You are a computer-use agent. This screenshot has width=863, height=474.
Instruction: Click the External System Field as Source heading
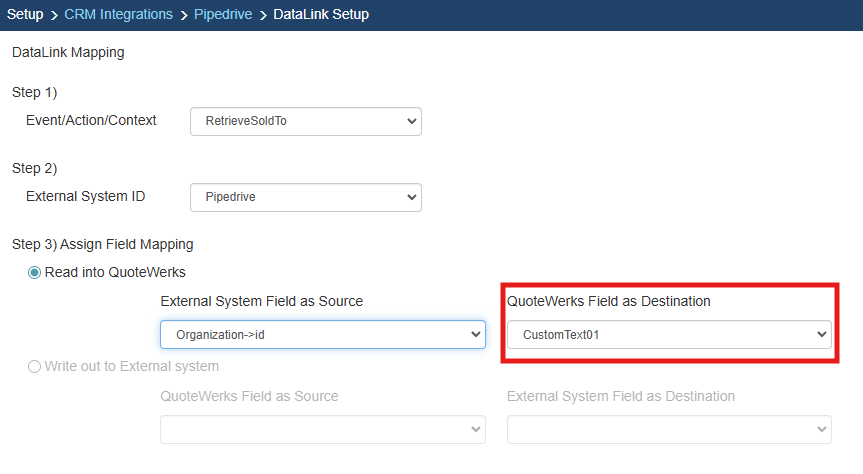(261, 301)
